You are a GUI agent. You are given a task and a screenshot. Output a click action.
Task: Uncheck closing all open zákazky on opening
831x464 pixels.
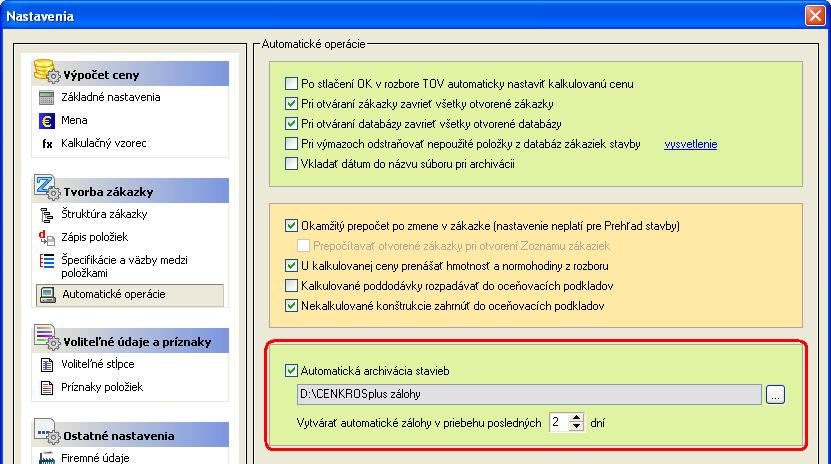click(291, 104)
